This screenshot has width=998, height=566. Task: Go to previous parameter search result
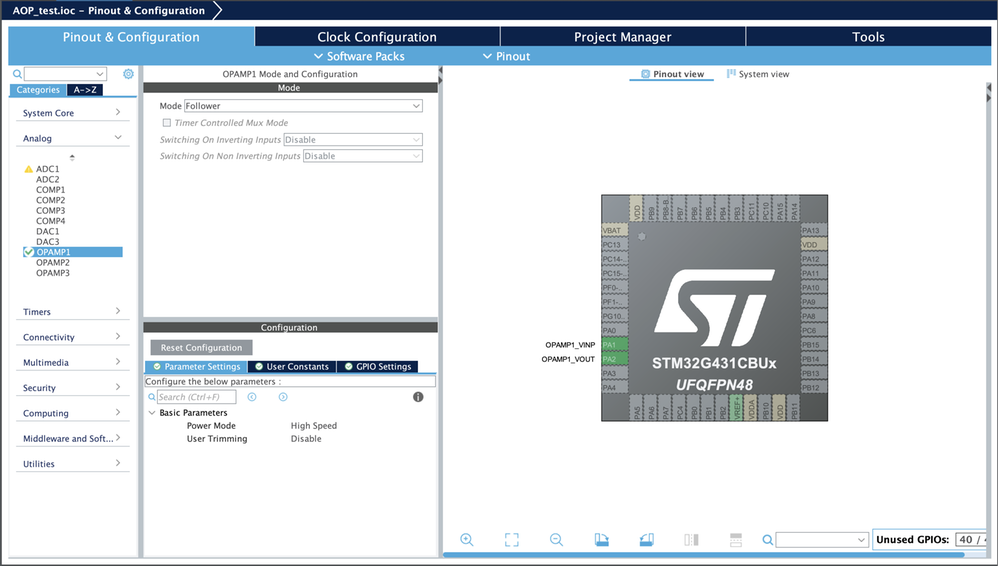[x=252, y=397]
